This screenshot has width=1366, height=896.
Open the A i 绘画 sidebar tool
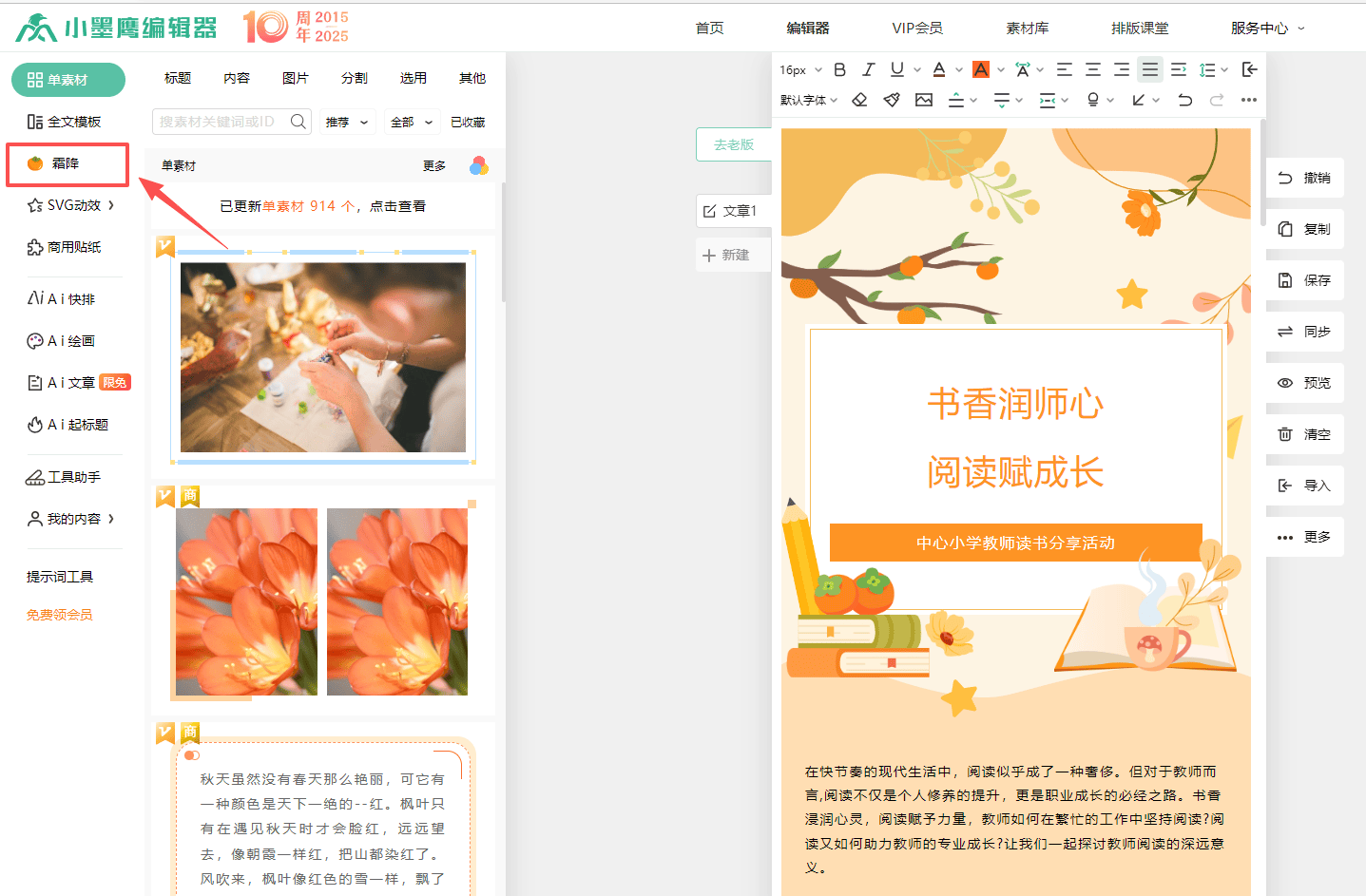pos(62,341)
